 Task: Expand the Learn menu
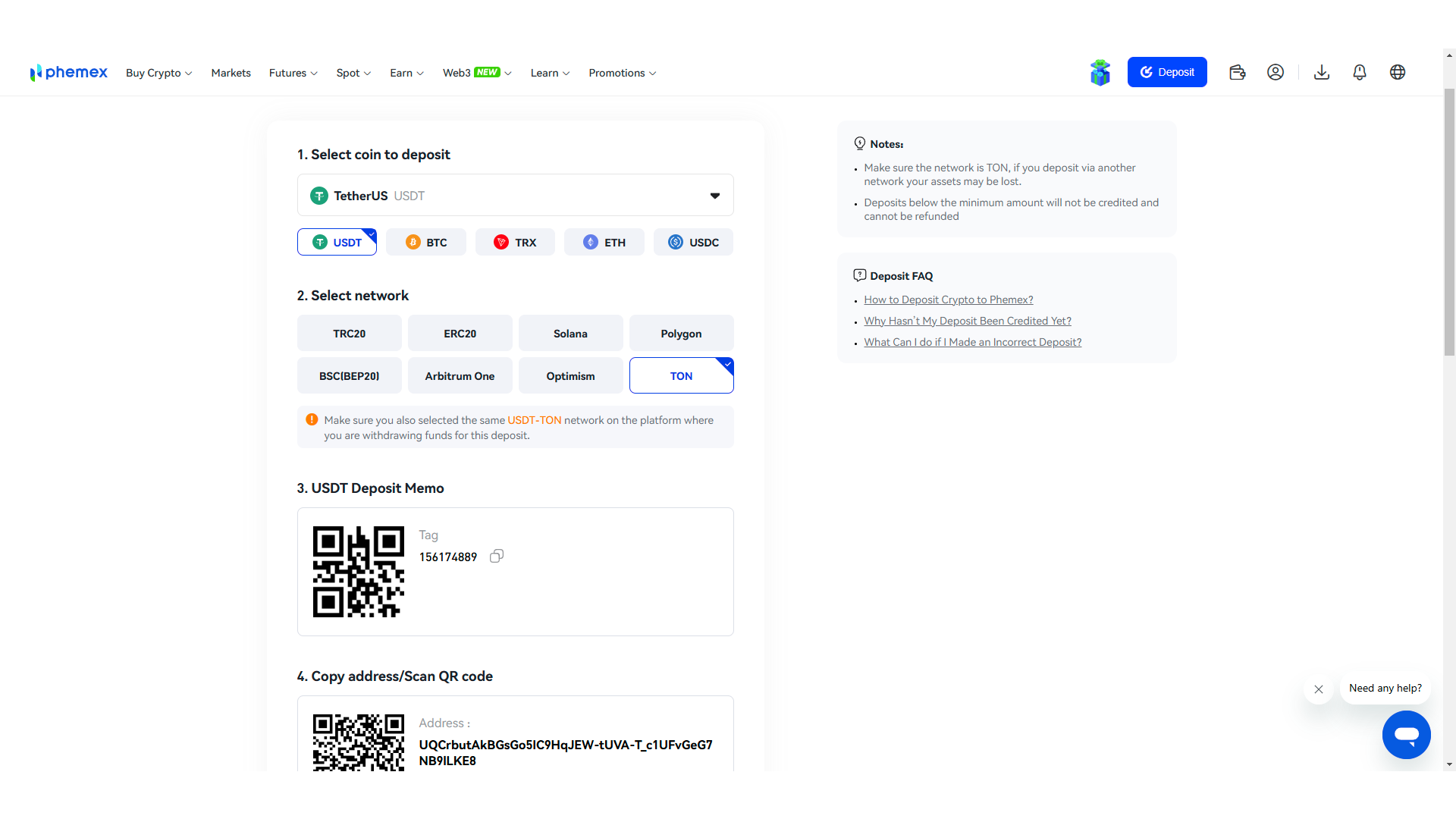click(550, 73)
